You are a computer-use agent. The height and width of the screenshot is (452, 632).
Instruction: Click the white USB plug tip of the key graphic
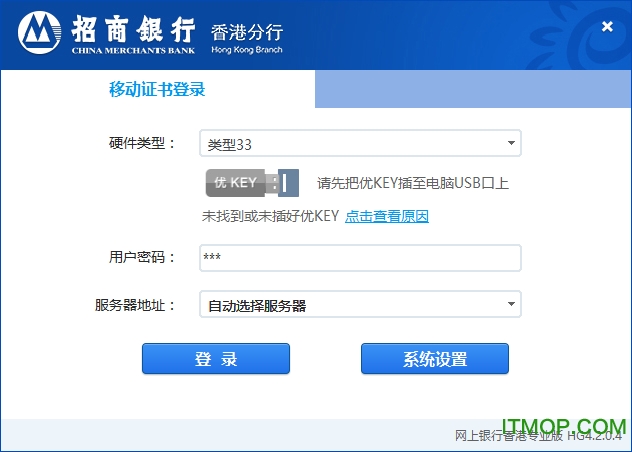pyautogui.click(x=288, y=183)
